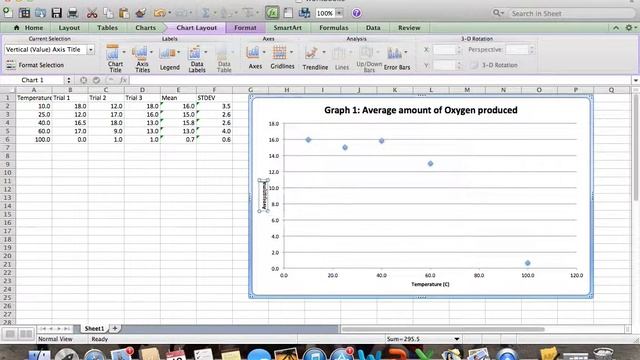
Task: Toggle the Formula Builder fx toolbar icon
Action: 272,13
